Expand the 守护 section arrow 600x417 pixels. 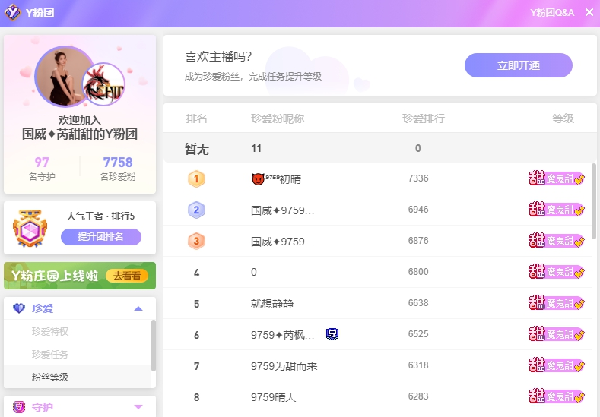[138, 407]
